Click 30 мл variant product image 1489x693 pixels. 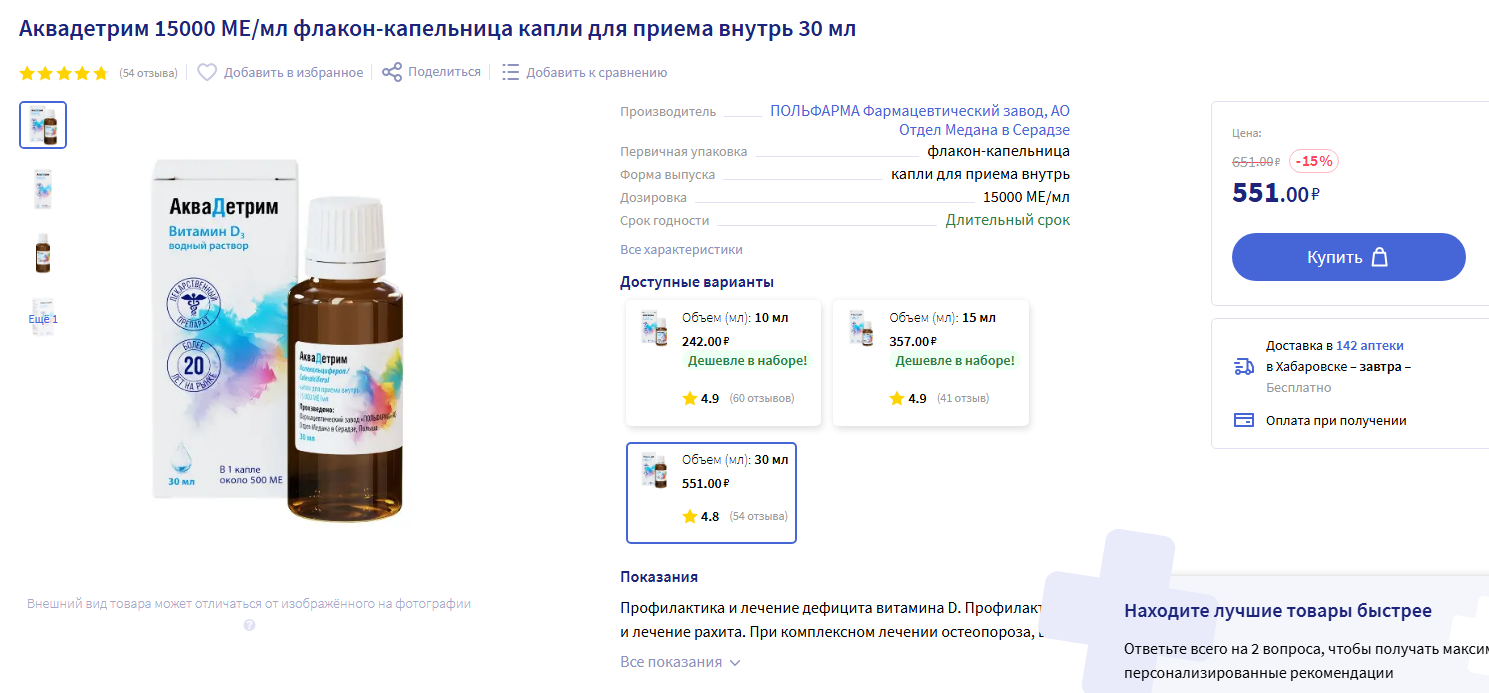(654, 470)
